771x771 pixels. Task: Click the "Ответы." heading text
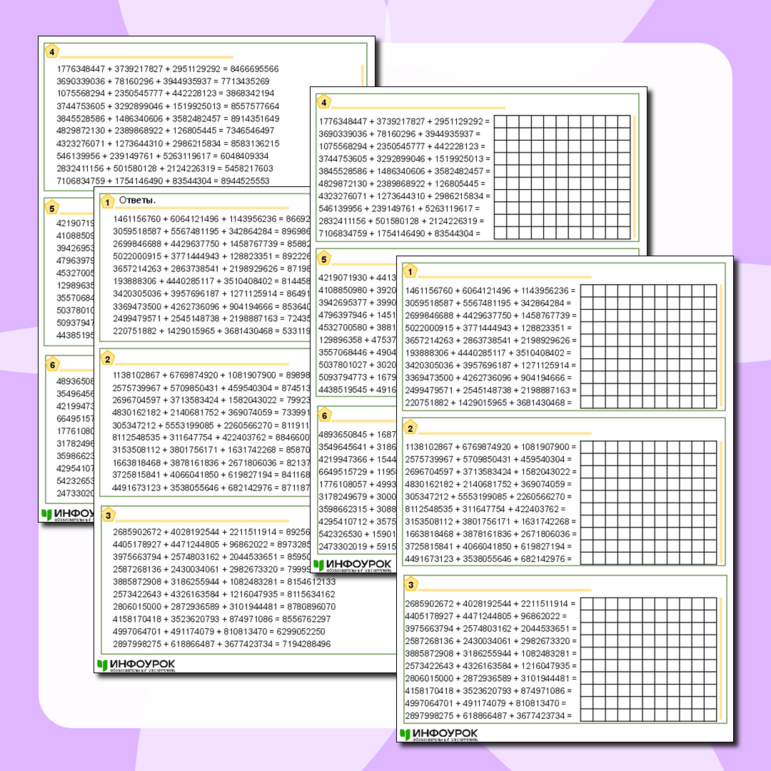pos(135,201)
